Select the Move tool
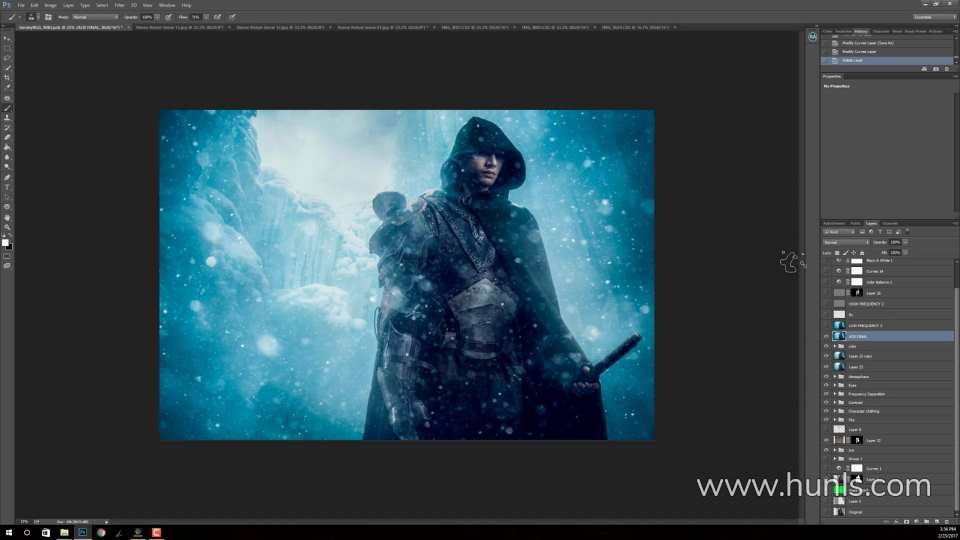The width and height of the screenshot is (960, 540). [x=7, y=38]
